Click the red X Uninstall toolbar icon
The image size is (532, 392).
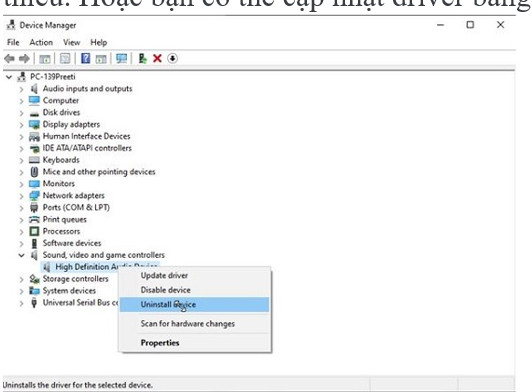(157, 58)
